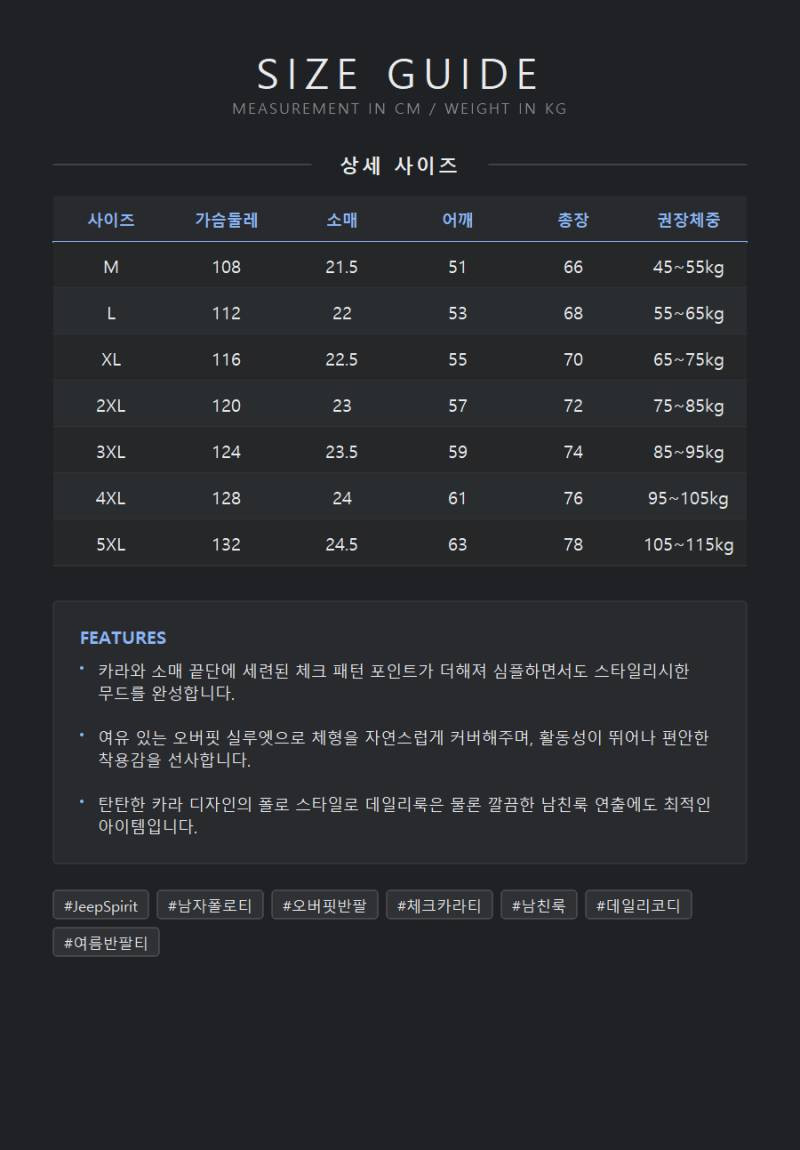Click the FEATURES heading

point(123,637)
